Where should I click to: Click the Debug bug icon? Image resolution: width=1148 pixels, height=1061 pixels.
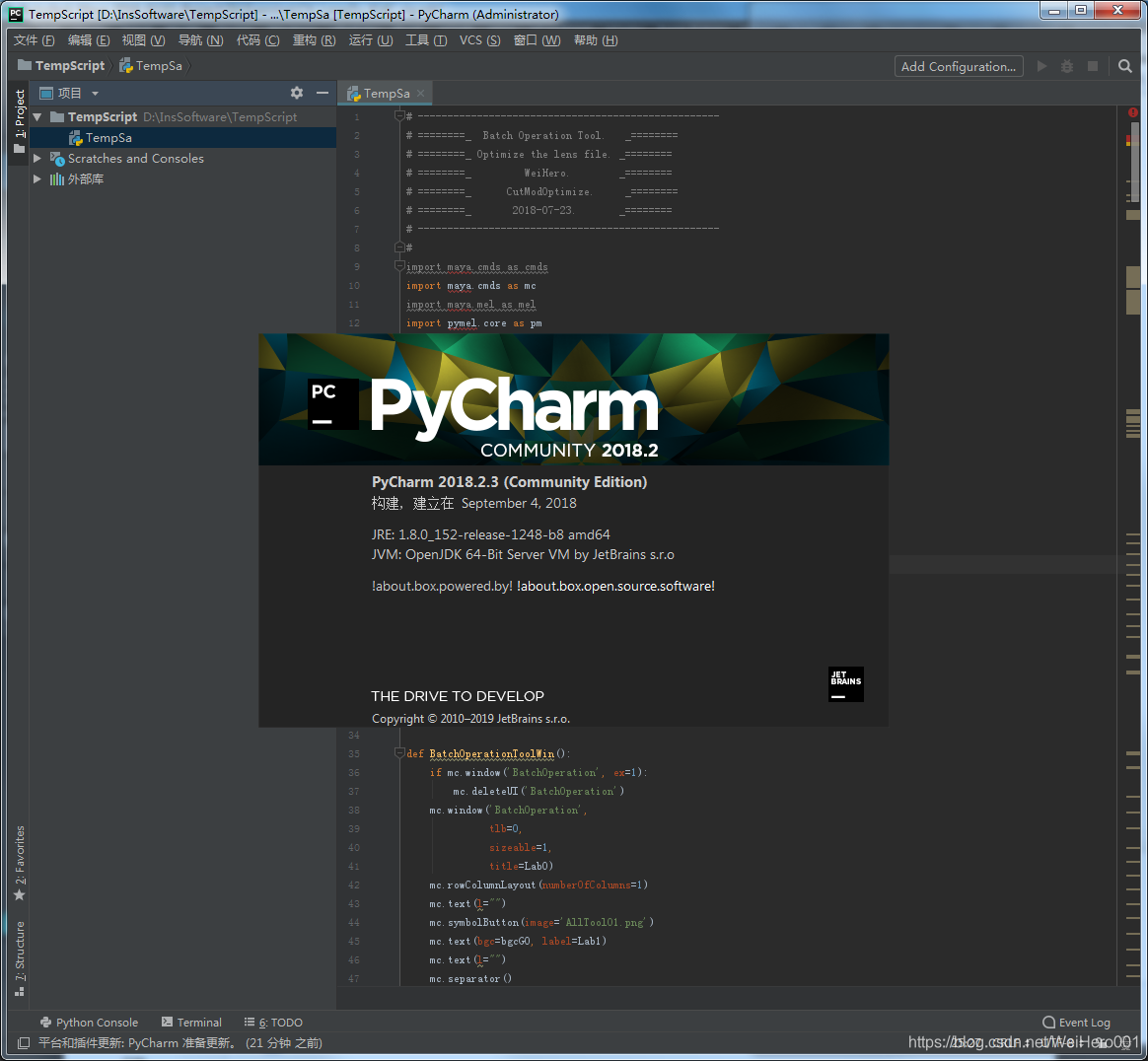click(1067, 67)
